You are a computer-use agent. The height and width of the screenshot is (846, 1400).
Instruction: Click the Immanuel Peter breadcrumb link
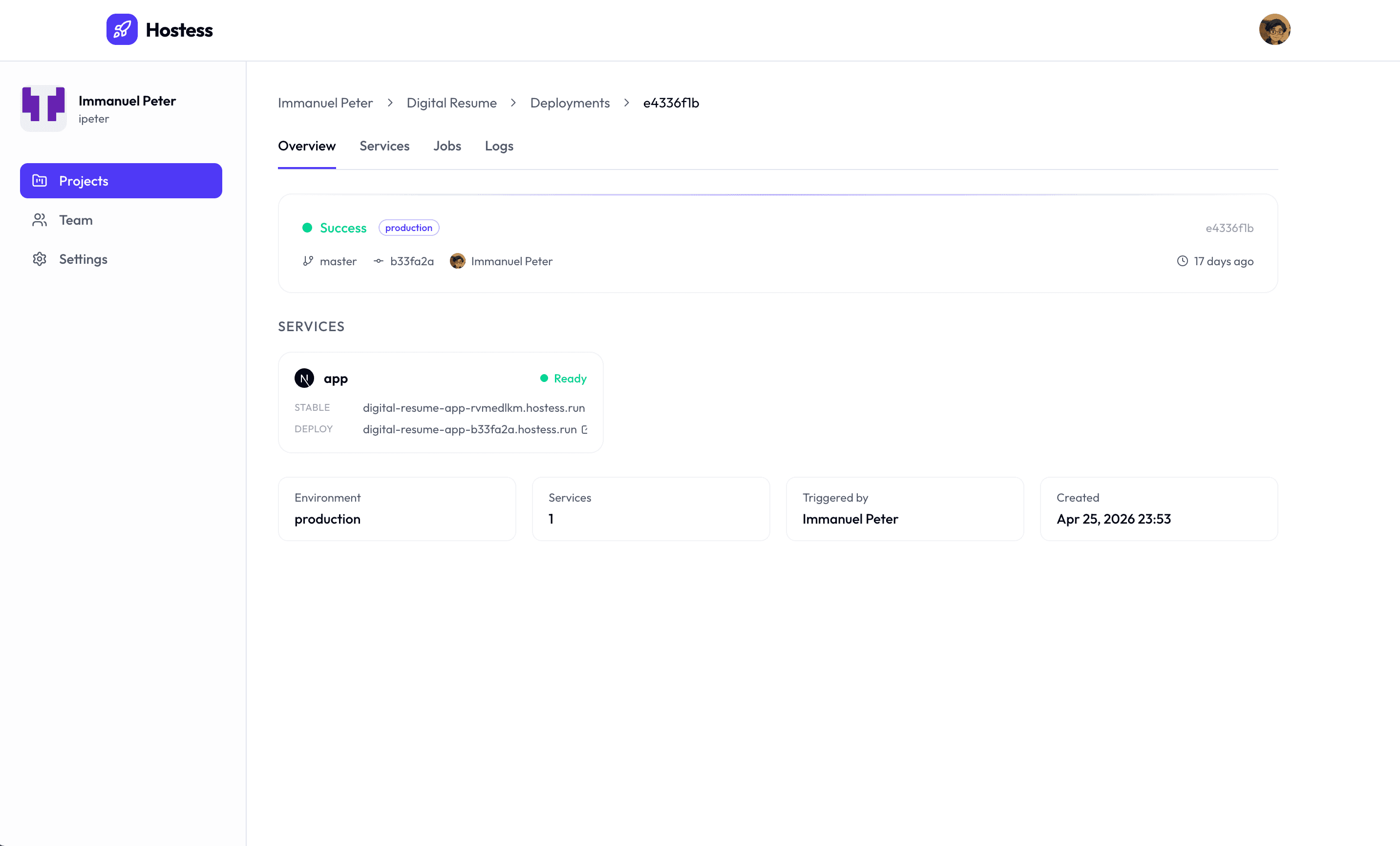click(x=325, y=103)
